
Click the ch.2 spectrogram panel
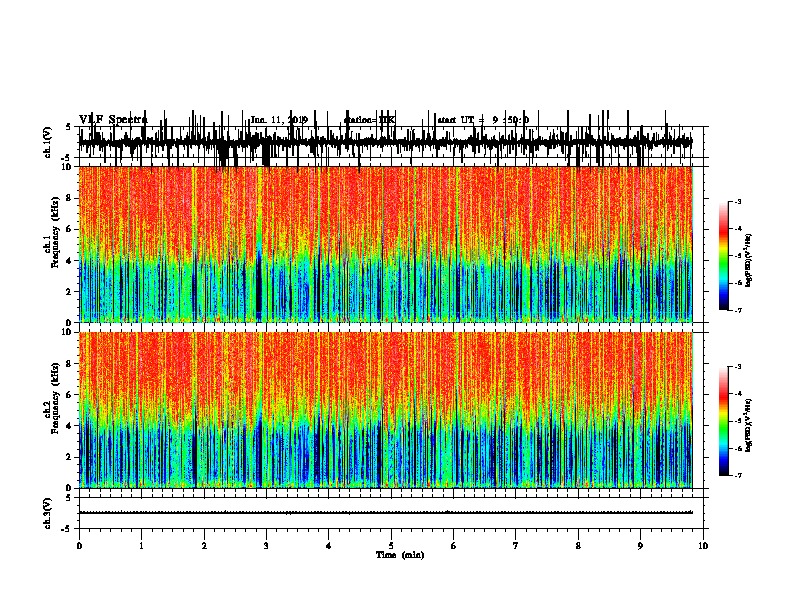coord(391,410)
